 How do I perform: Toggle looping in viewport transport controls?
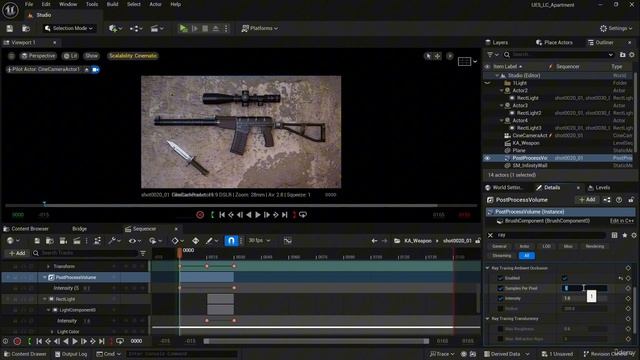point(303,215)
